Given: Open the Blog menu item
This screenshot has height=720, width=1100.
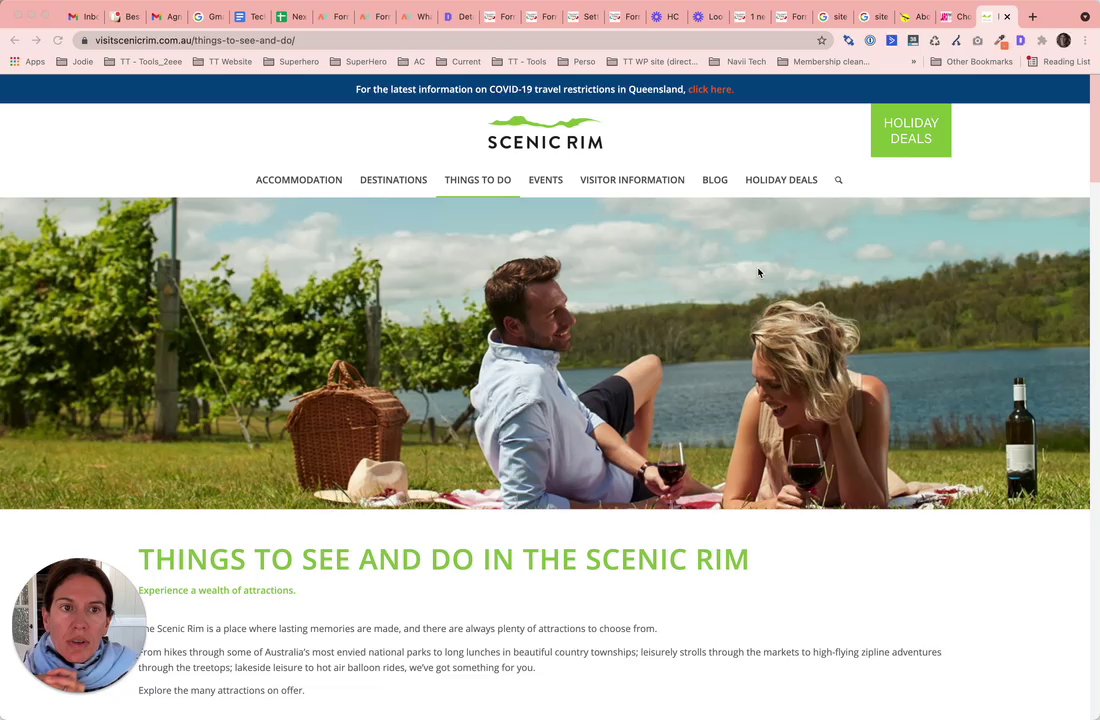Looking at the screenshot, I should coord(715,180).
